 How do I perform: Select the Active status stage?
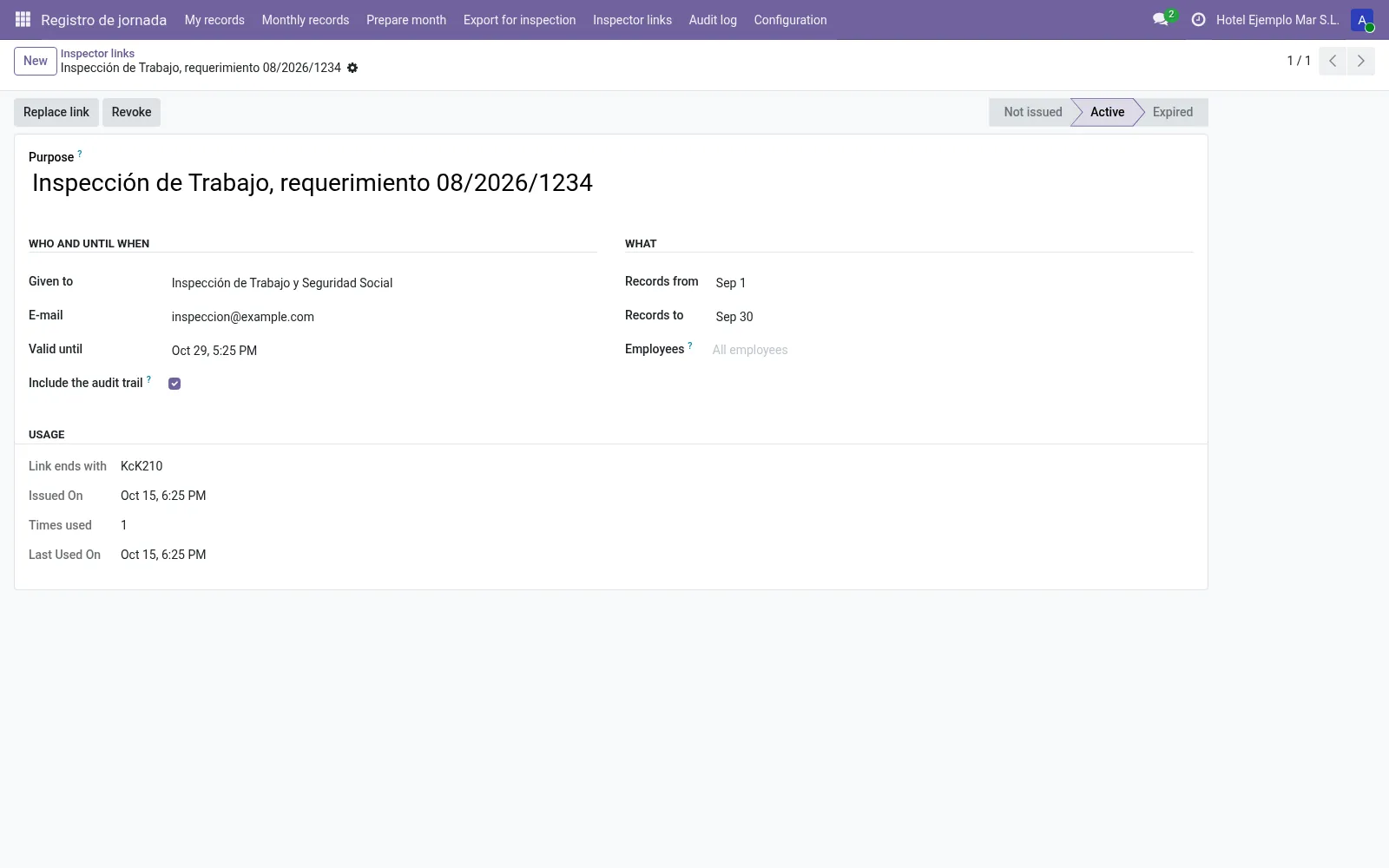click(1107, 112)
